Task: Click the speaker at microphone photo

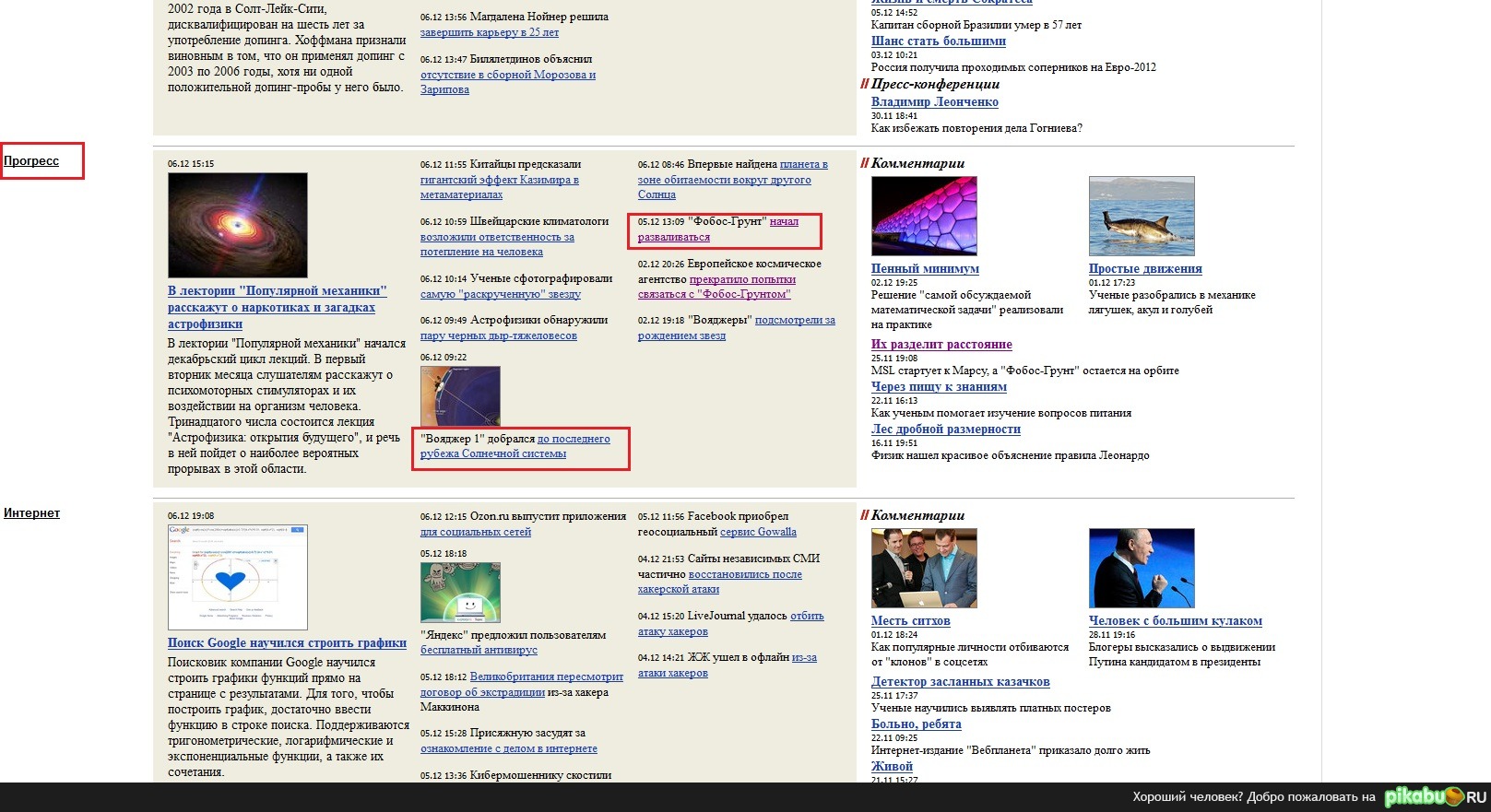Action: (1141, 568)
